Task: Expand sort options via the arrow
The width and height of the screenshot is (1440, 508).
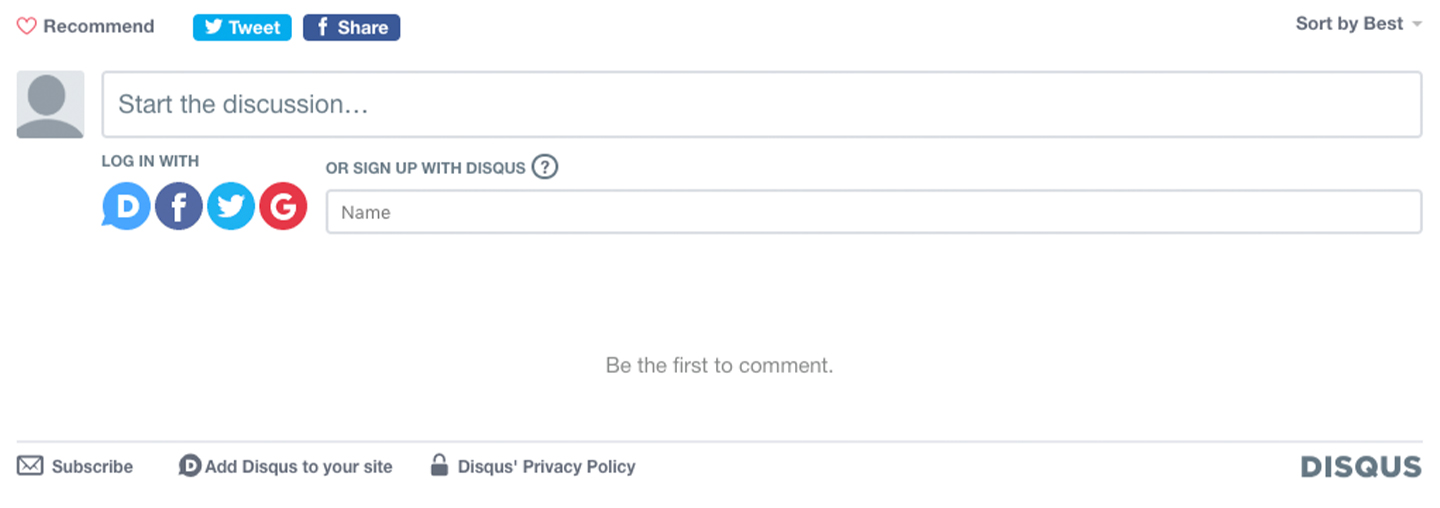Action: (1416, 25)
